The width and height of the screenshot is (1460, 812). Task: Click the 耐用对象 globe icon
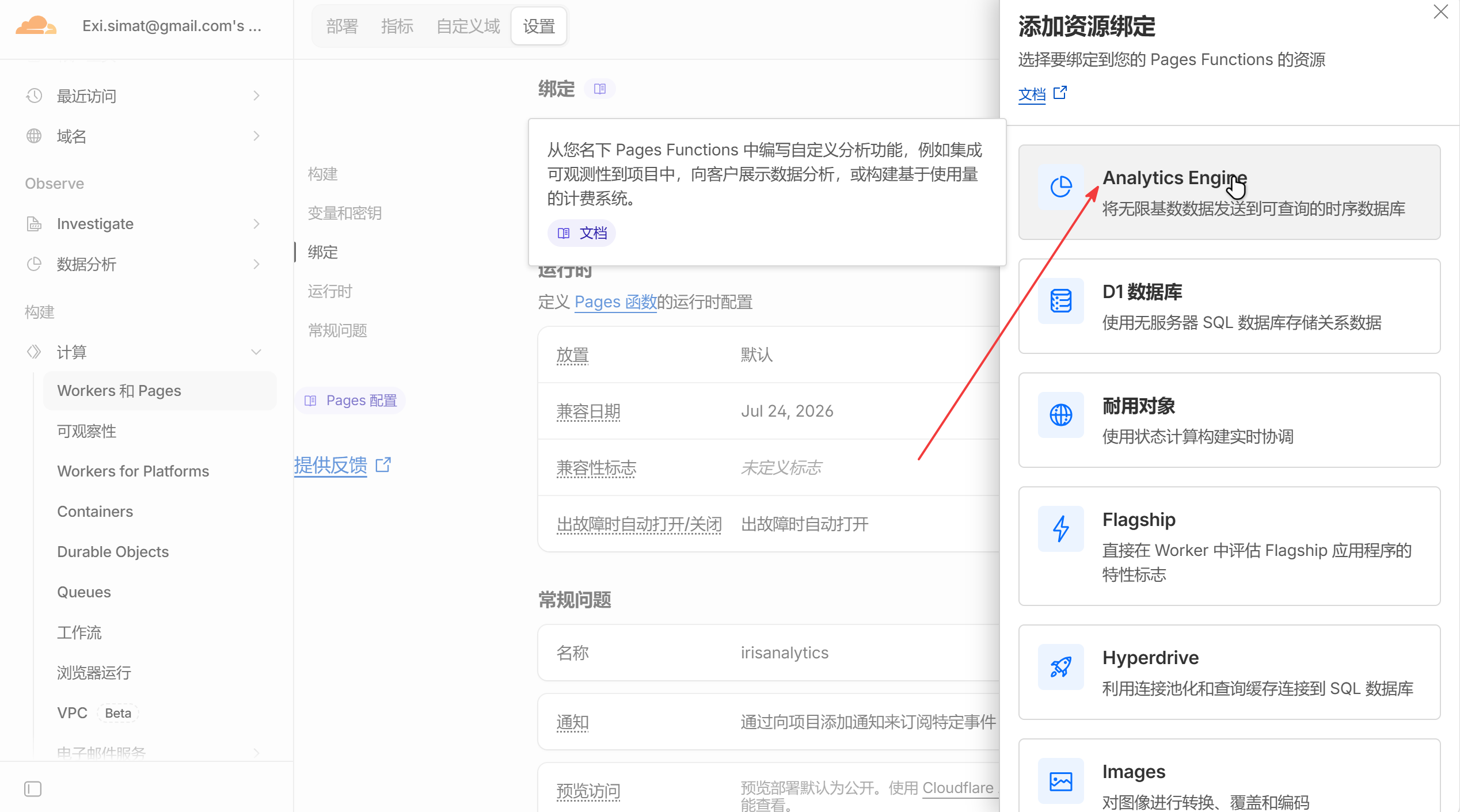click(1060, 414)
